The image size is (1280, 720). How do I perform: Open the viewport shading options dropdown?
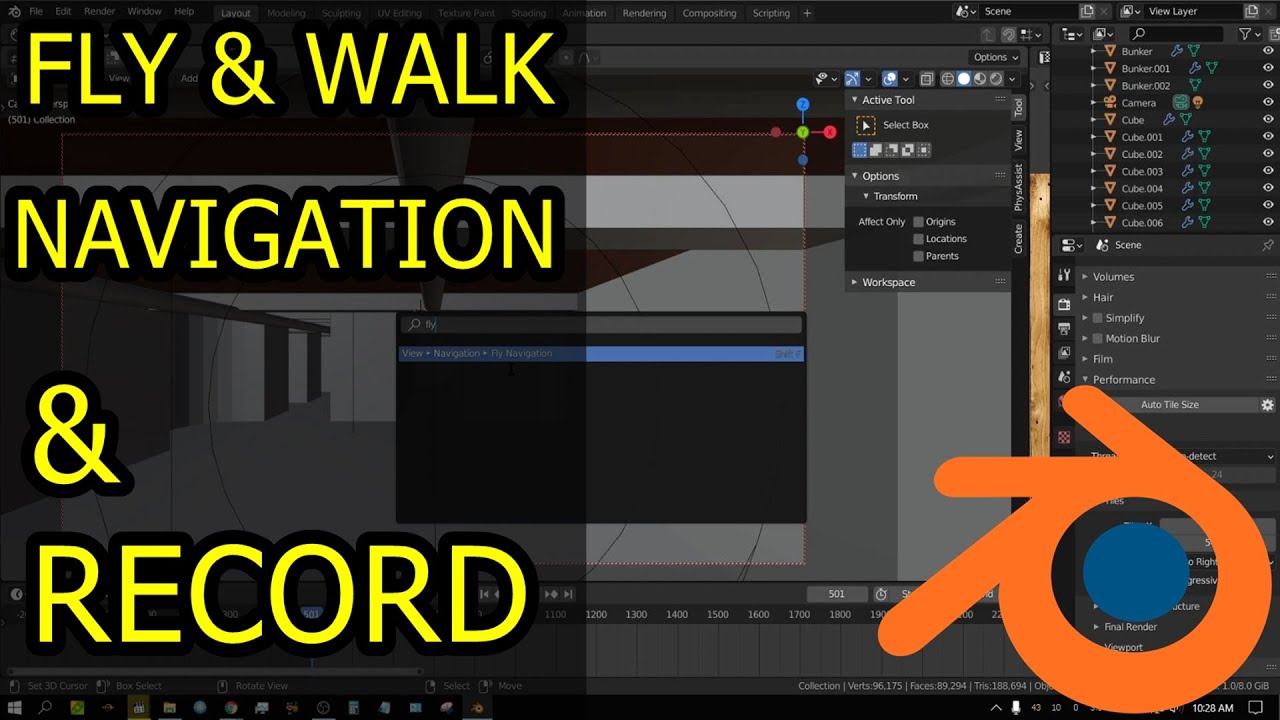pyautogui.click(x=1012, y=79)
